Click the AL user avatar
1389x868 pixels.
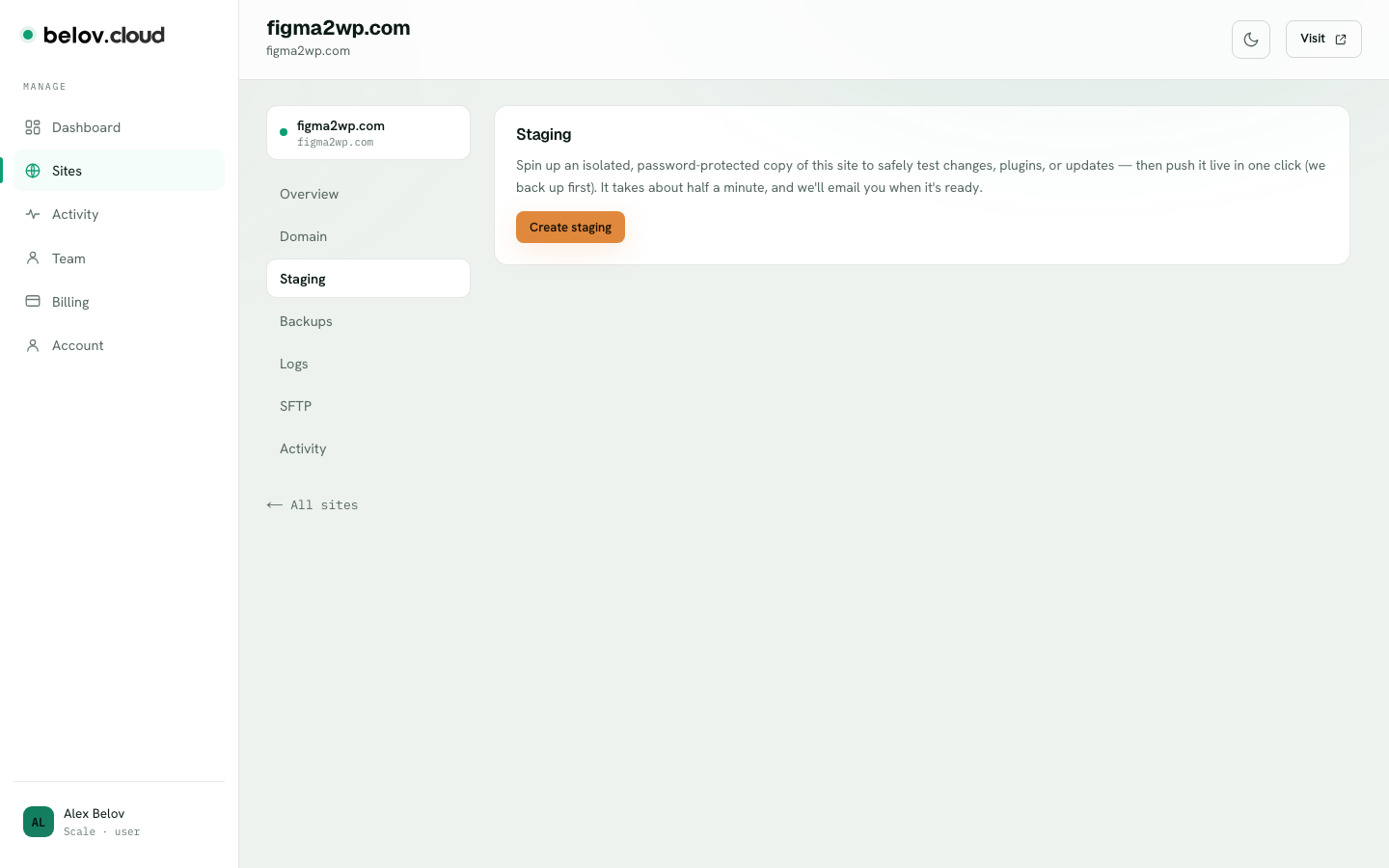click(x=39, y=822)
